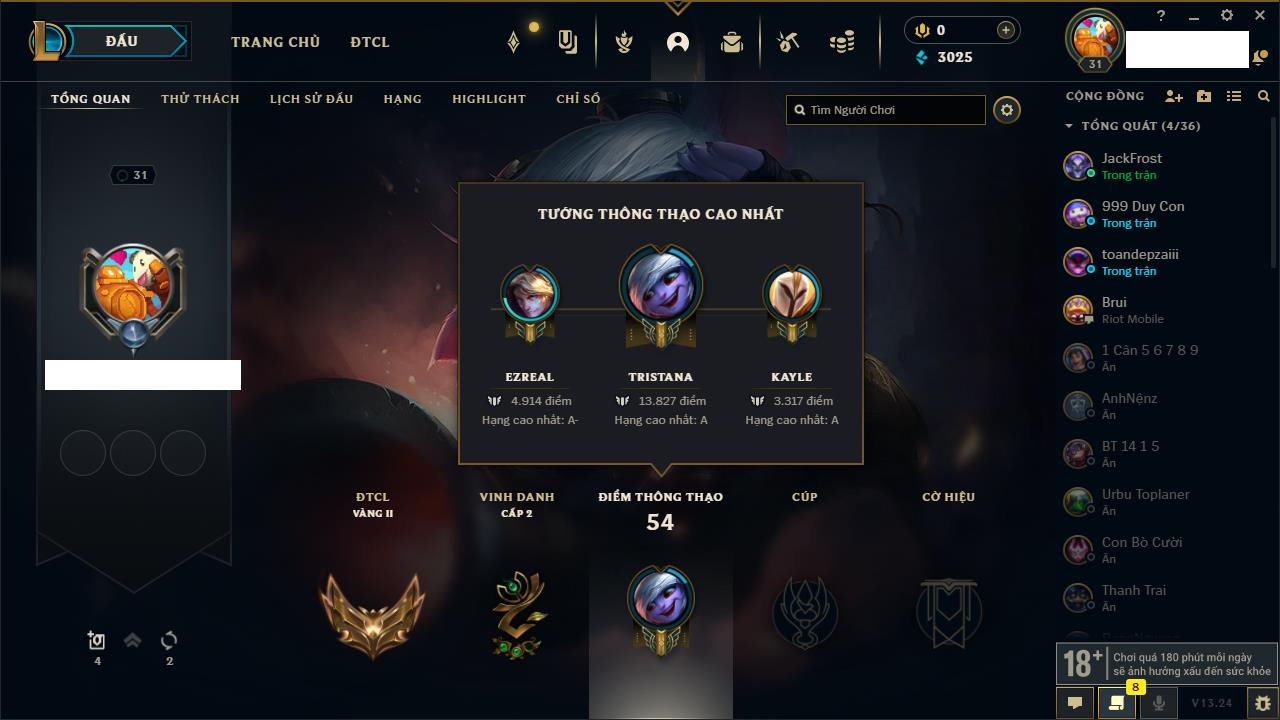
Task: Switch to the THỬ THÁCH tab
Action: point(200,99)
